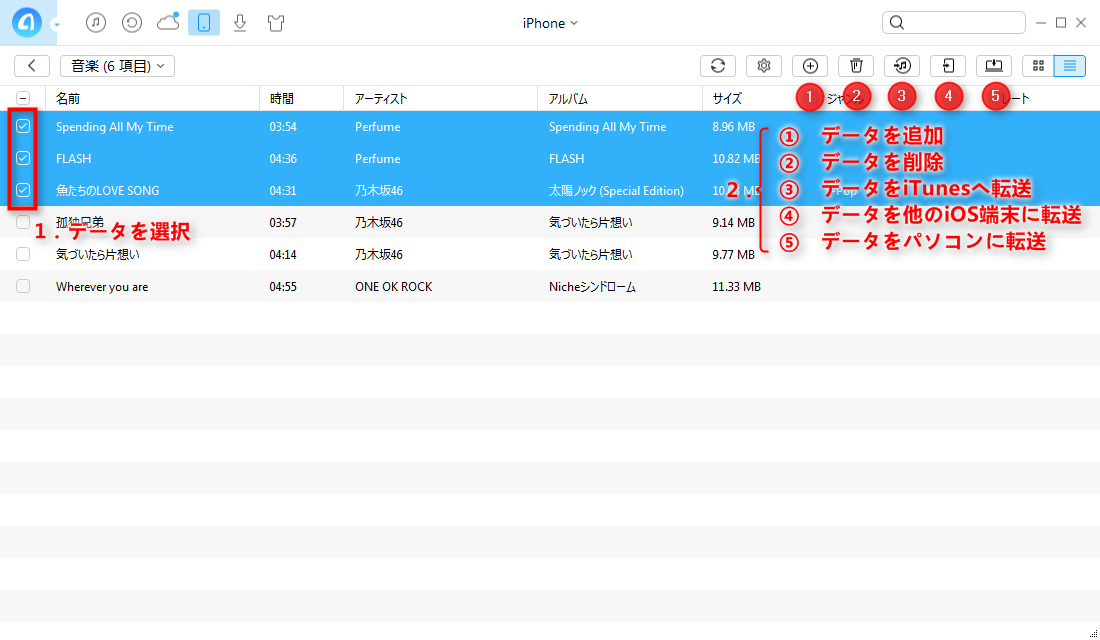Click transfer to computer icon
Image resolution: width=1100 pixels, height=640 pixels.
tap(994, 66)
